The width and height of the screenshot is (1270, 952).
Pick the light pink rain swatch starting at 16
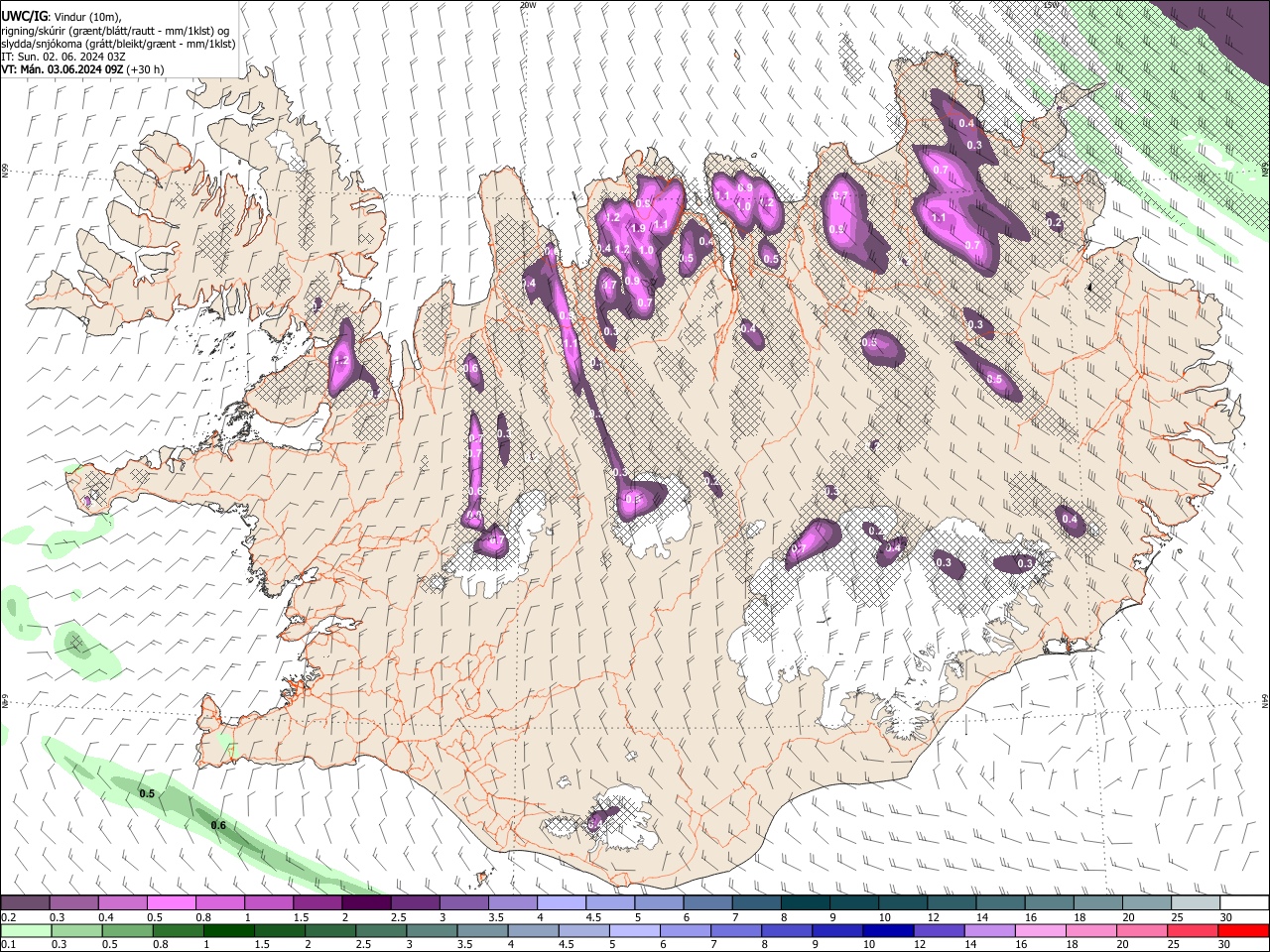[1040, 930]
